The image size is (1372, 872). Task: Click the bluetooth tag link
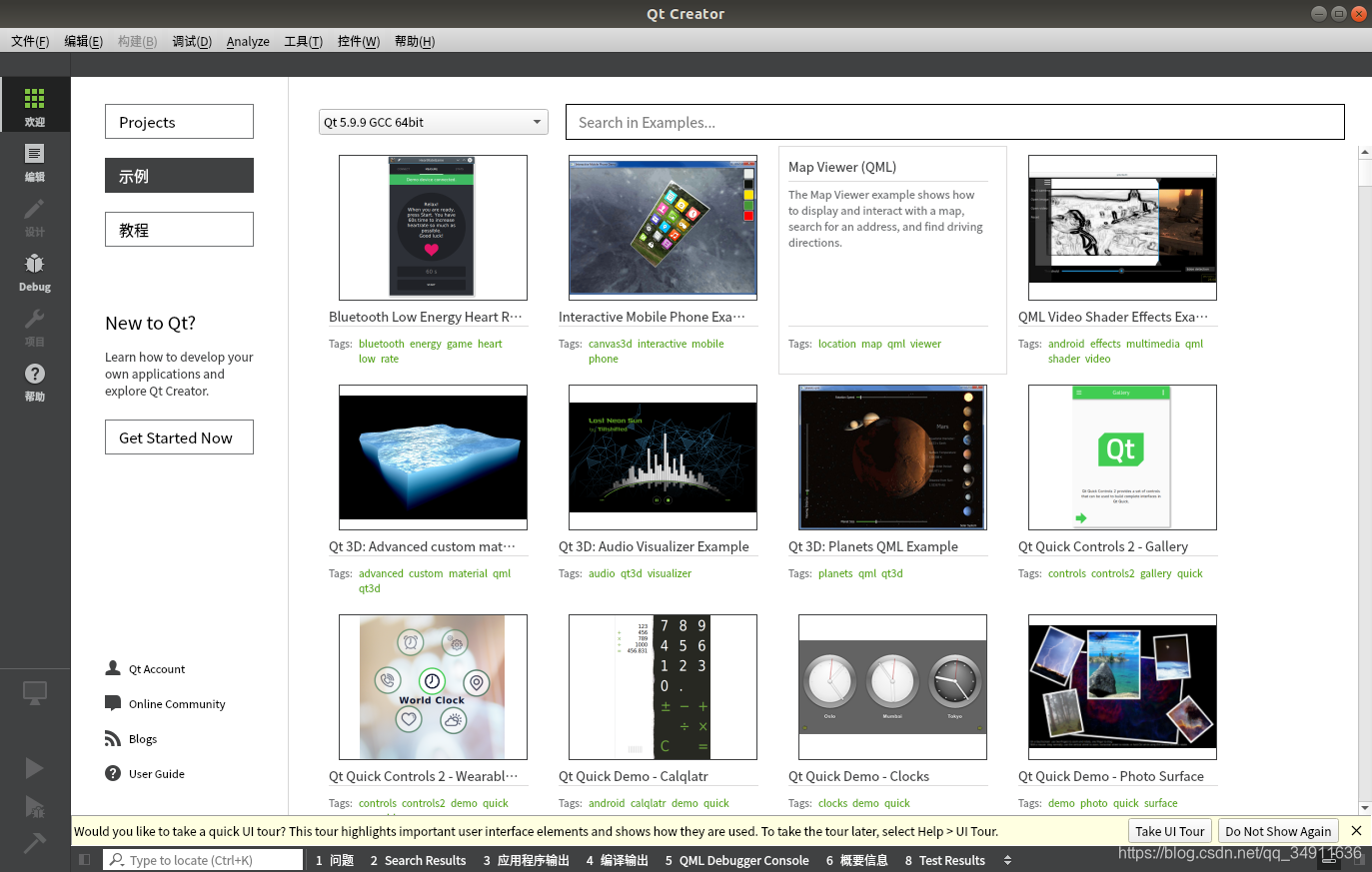tap(382, 344)
